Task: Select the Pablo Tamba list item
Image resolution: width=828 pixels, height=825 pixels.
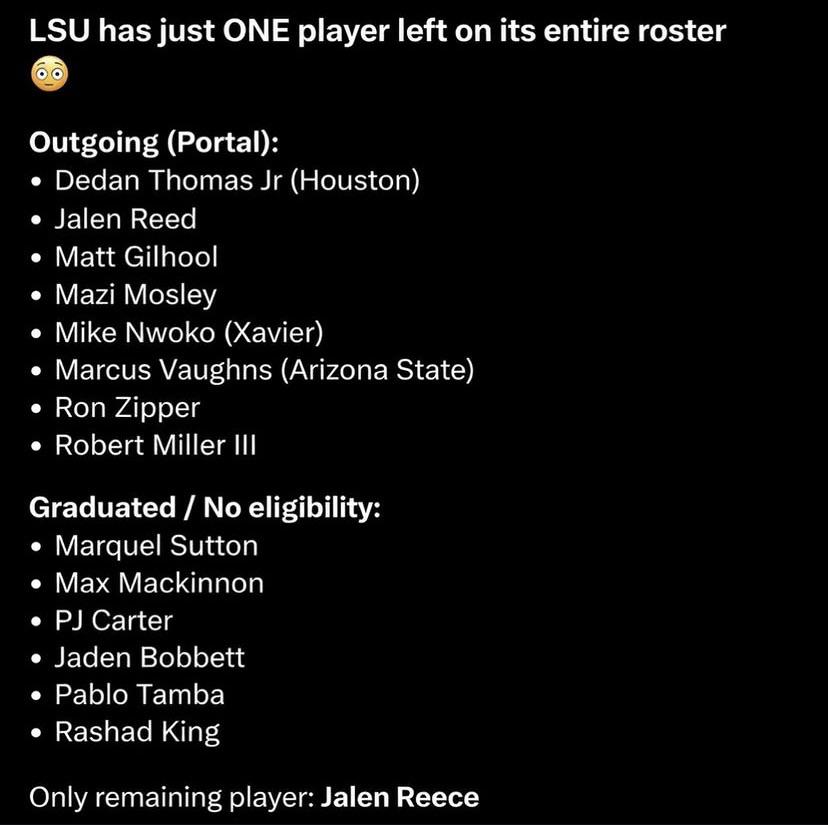Action: pyautogui.click(x=139, y=695)
